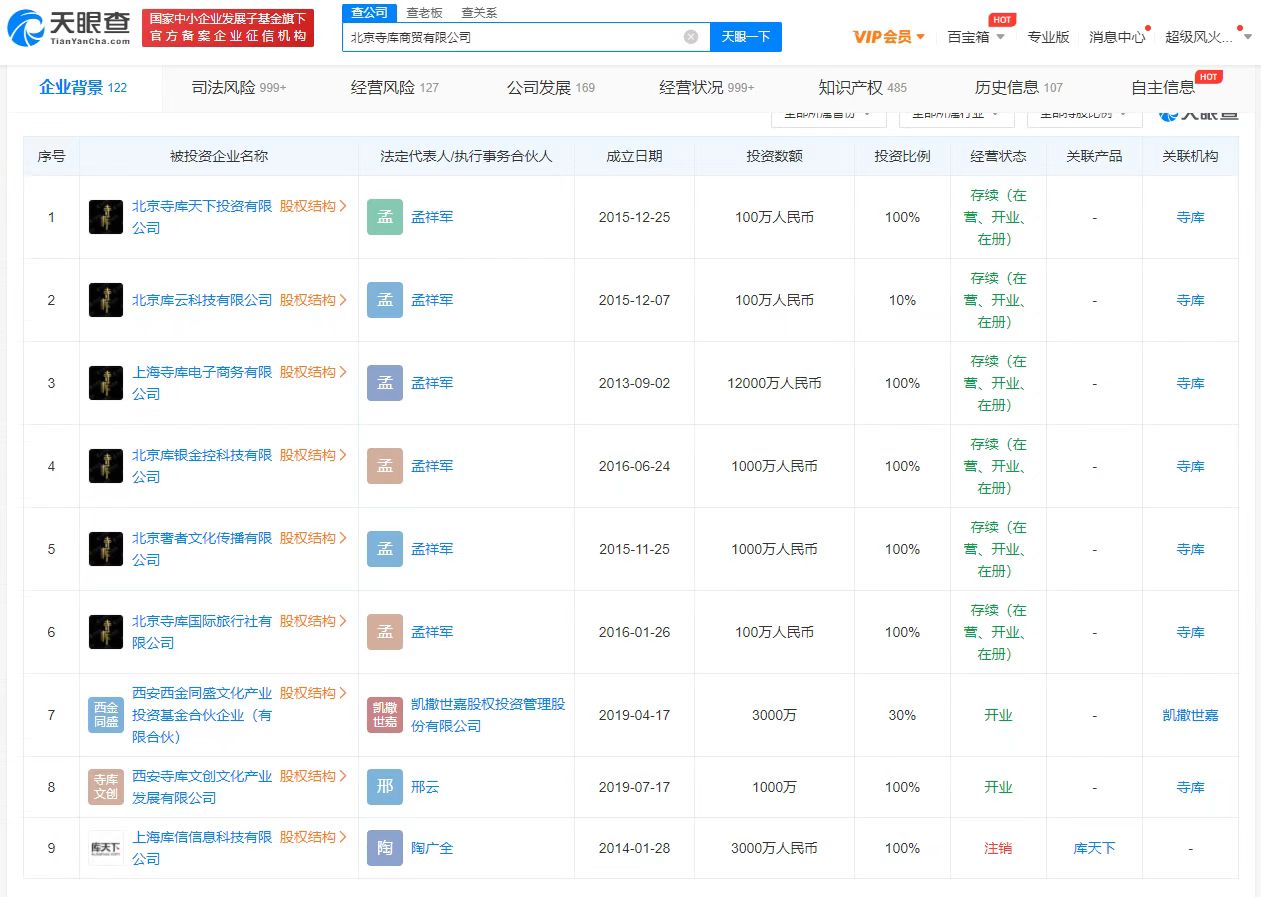The width and height of the screenshot is (1261, 897).
Task: Click 寺库文创 company logo in row 8
Action: (x=106, y=787)
